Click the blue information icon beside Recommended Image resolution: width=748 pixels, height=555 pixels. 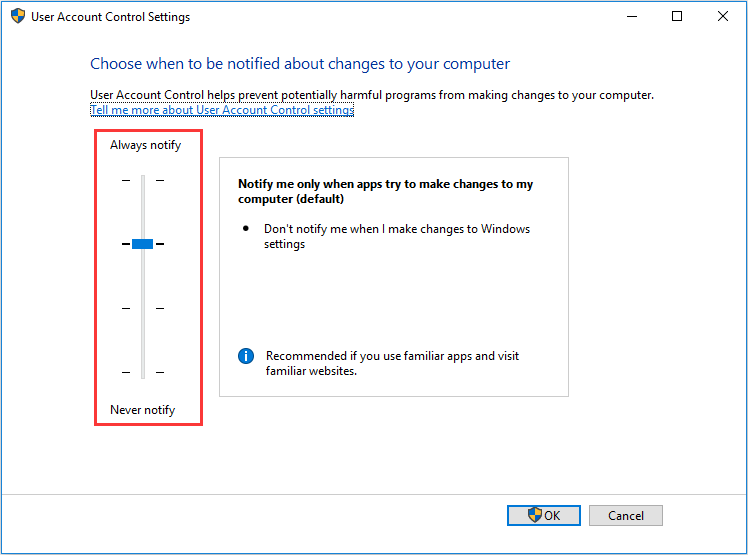coord(246,356)
